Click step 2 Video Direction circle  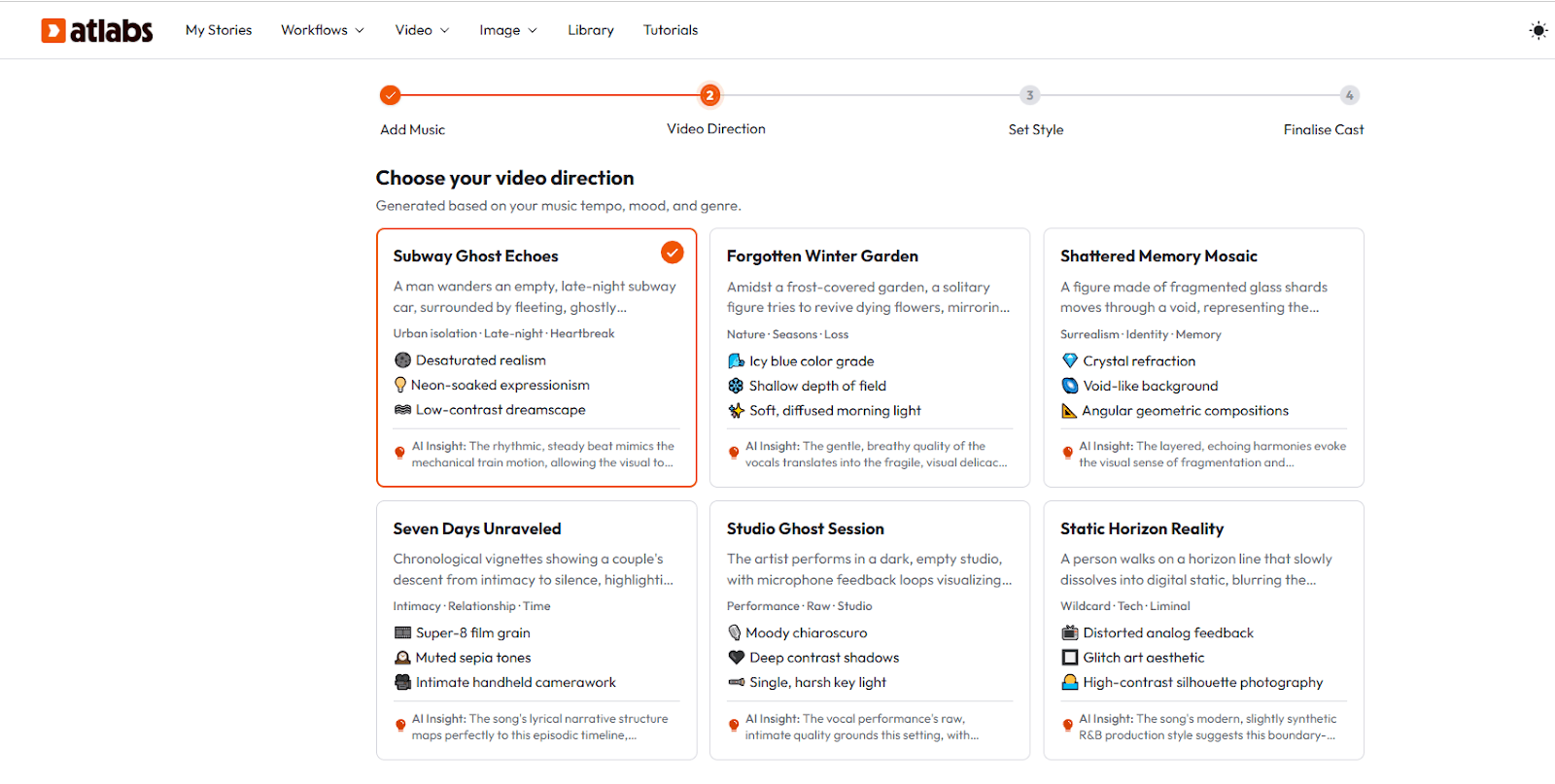(710, 95)
